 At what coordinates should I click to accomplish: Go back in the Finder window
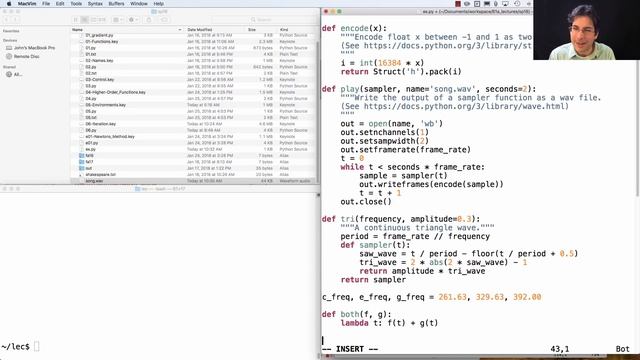pos(6,20)
